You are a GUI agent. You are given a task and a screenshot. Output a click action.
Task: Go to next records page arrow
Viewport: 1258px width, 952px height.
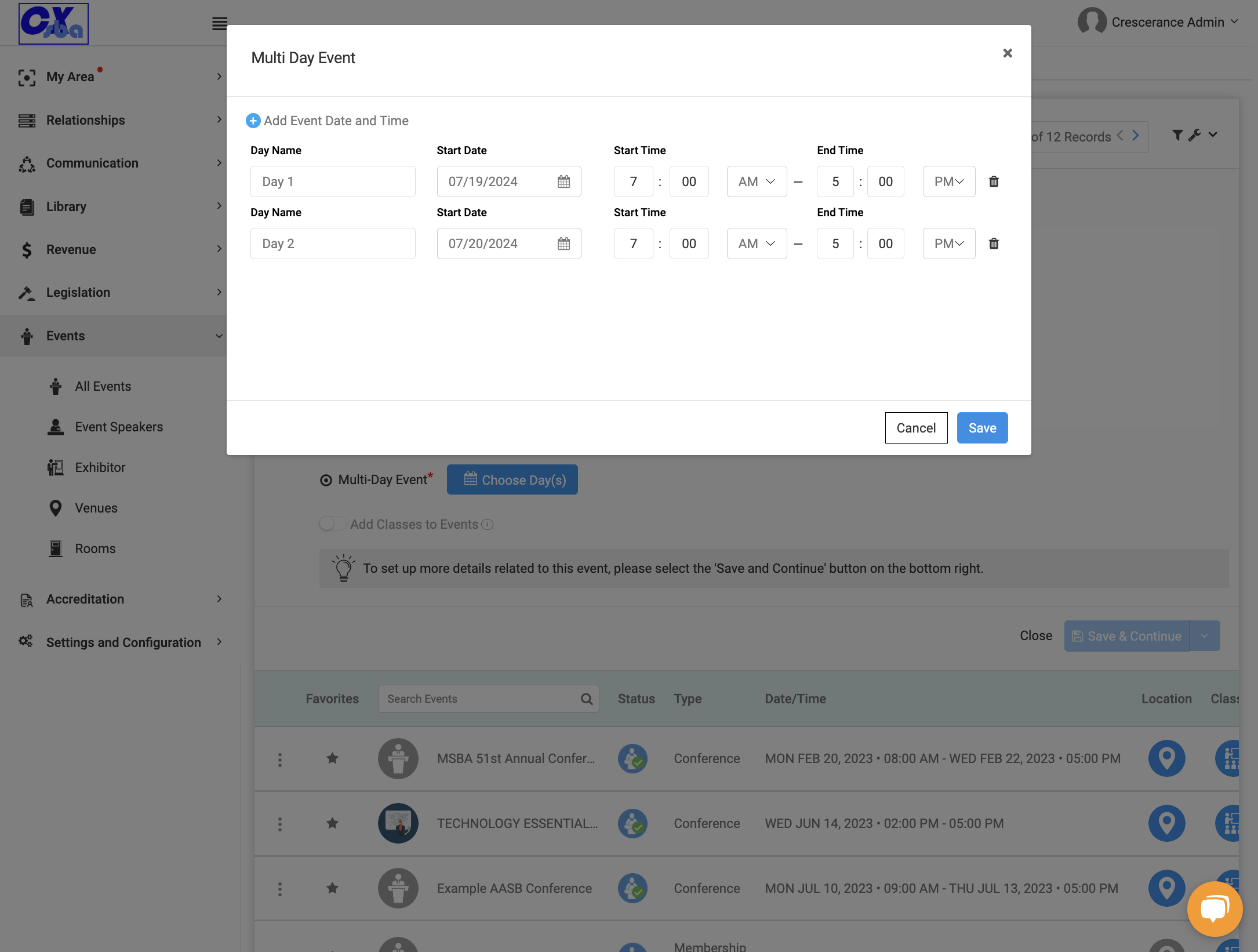(x=1136, y=136)
